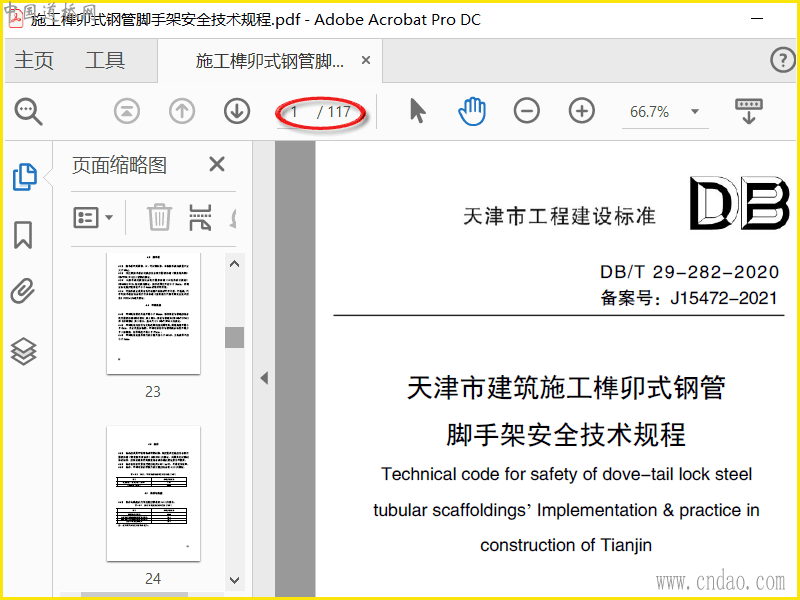Viewport: 800px width, 600px height.
Task: Zoom in with plus button
Action: click(x=582, y=111)
